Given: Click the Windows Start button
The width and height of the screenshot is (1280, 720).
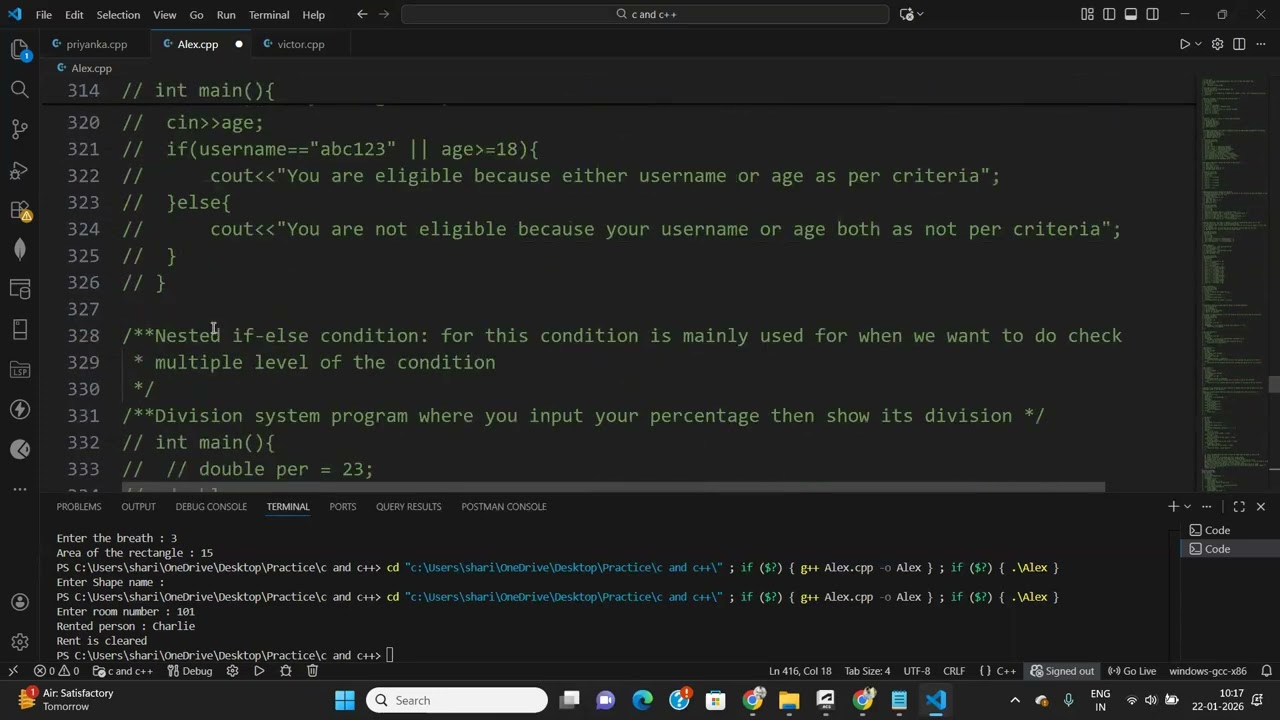Looking at the screenshot, I should coord(345,700).
